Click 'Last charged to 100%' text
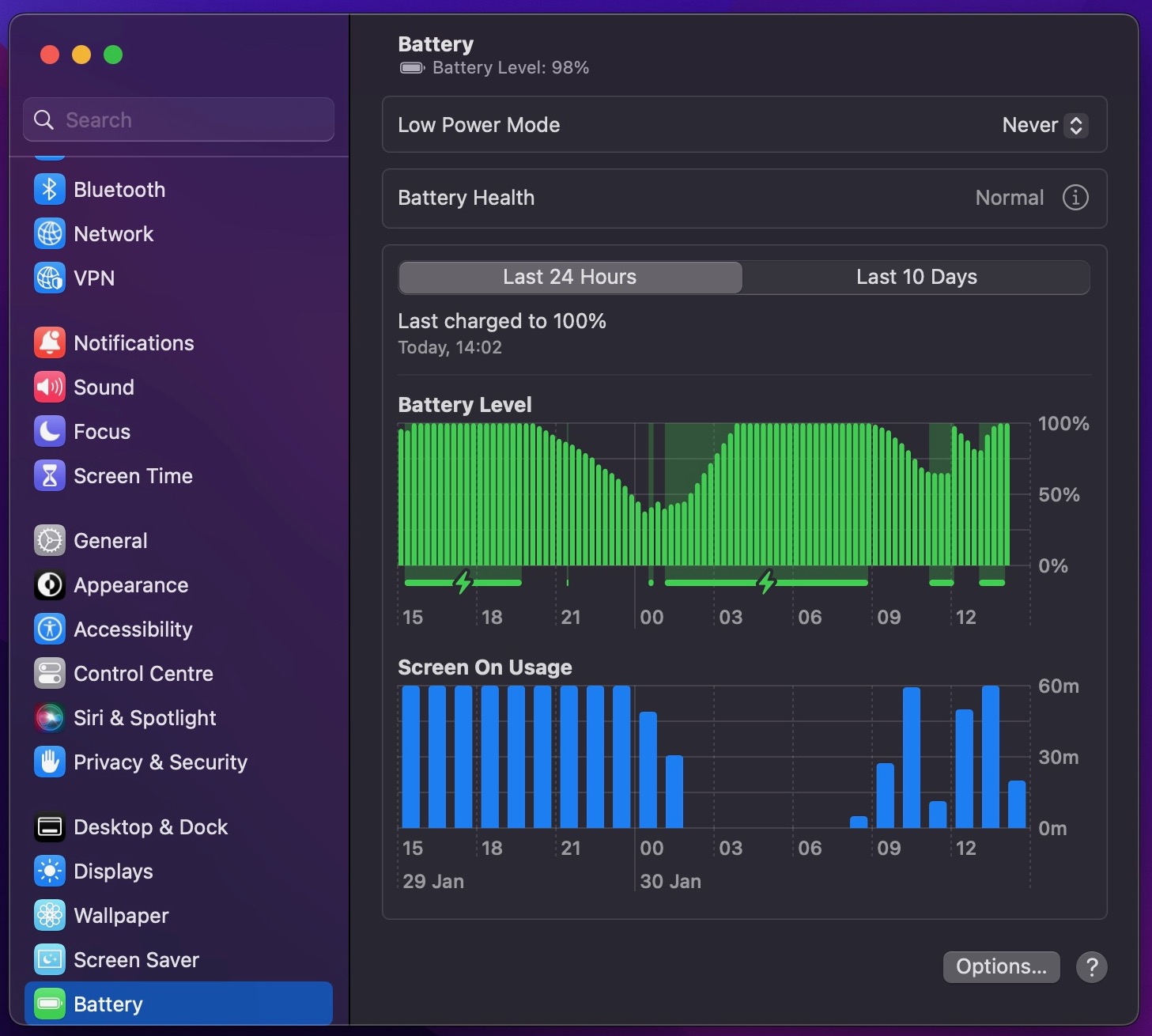The height and width of the screenshot is (1036, 1152). 502,321
